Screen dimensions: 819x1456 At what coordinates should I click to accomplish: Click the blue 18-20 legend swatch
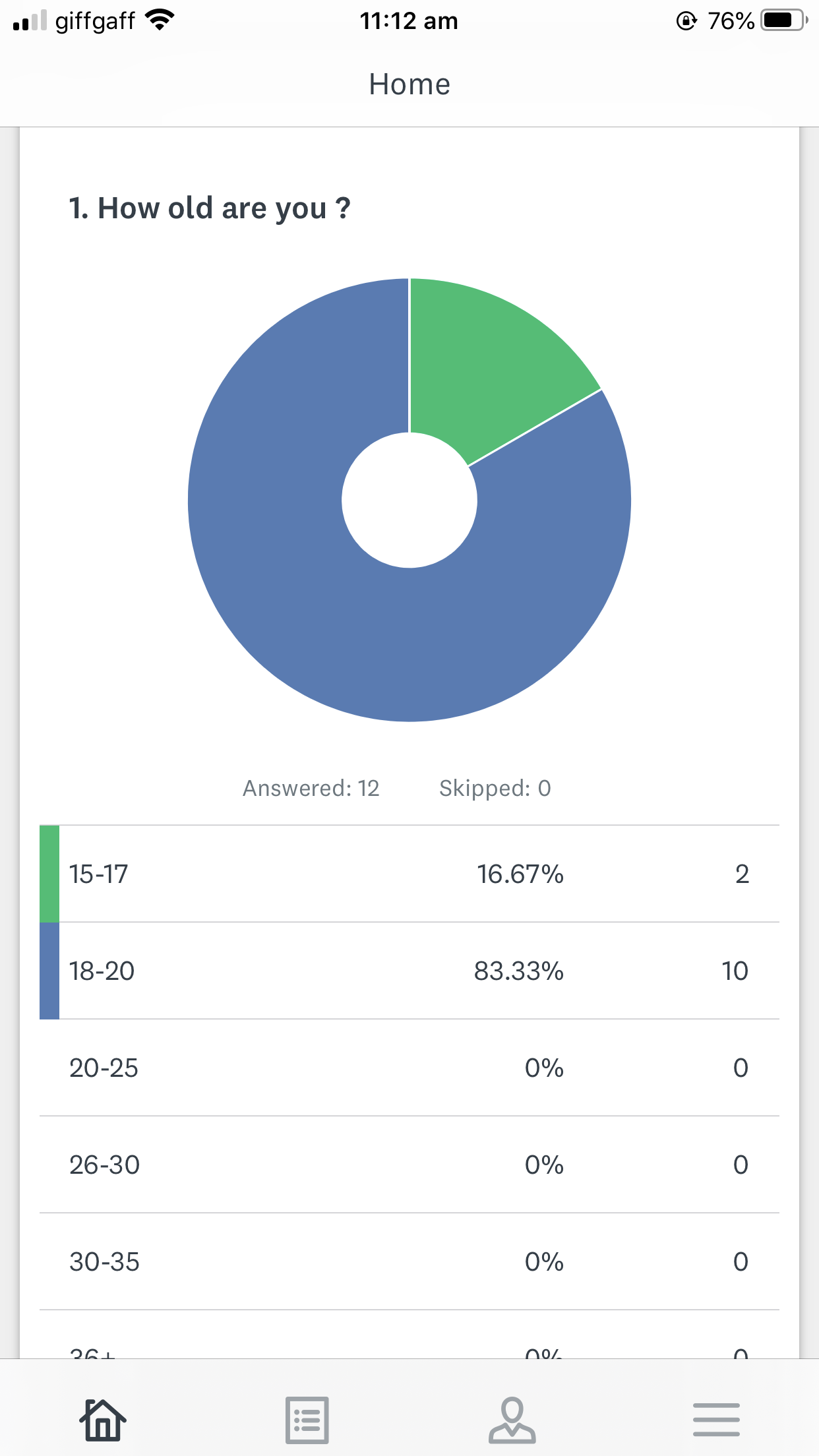[49, 971]
